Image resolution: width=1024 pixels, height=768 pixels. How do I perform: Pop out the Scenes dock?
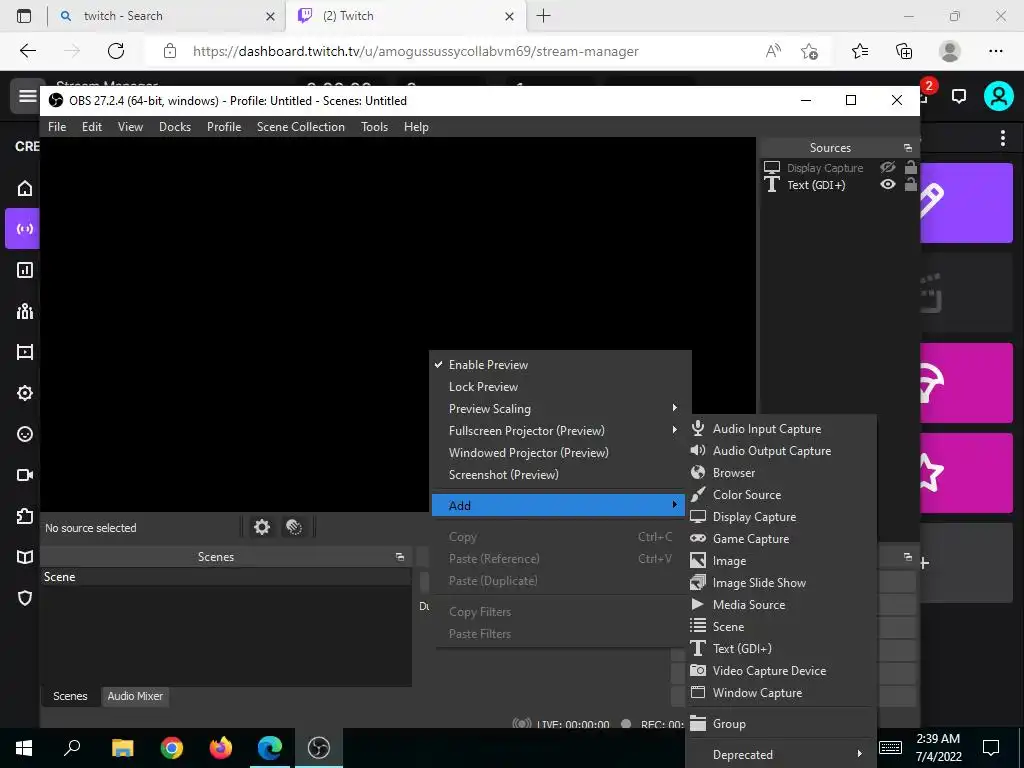coord(400,557)
